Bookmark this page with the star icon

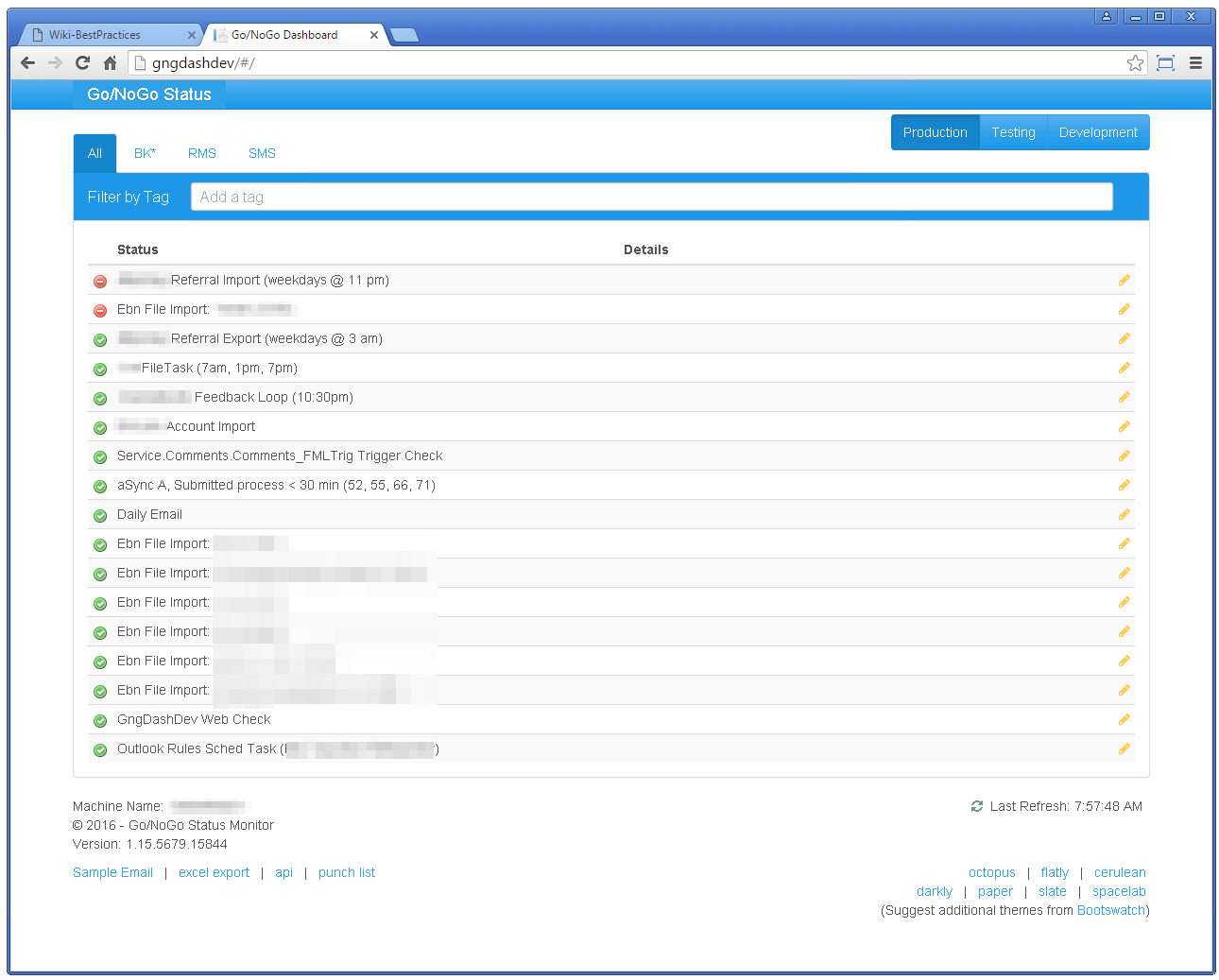tap(1135, 63)
